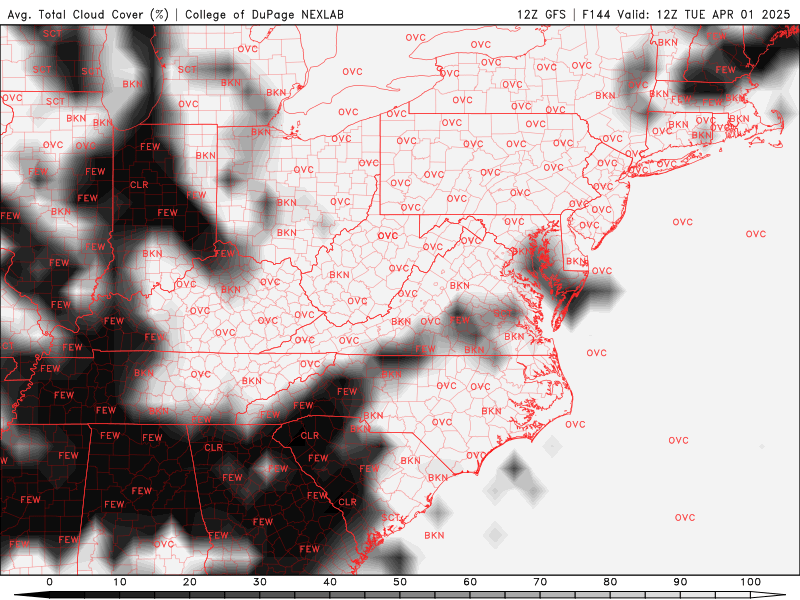Click the '50' value on the color scale
The image size is (800, 600).
pos(400,582)
